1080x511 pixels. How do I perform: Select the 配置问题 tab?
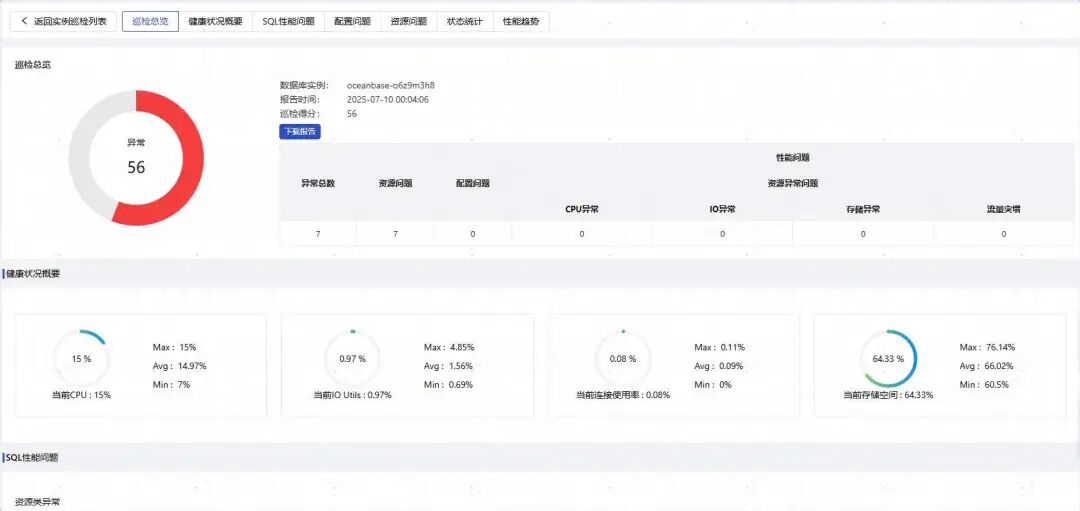tap(353, 21)
